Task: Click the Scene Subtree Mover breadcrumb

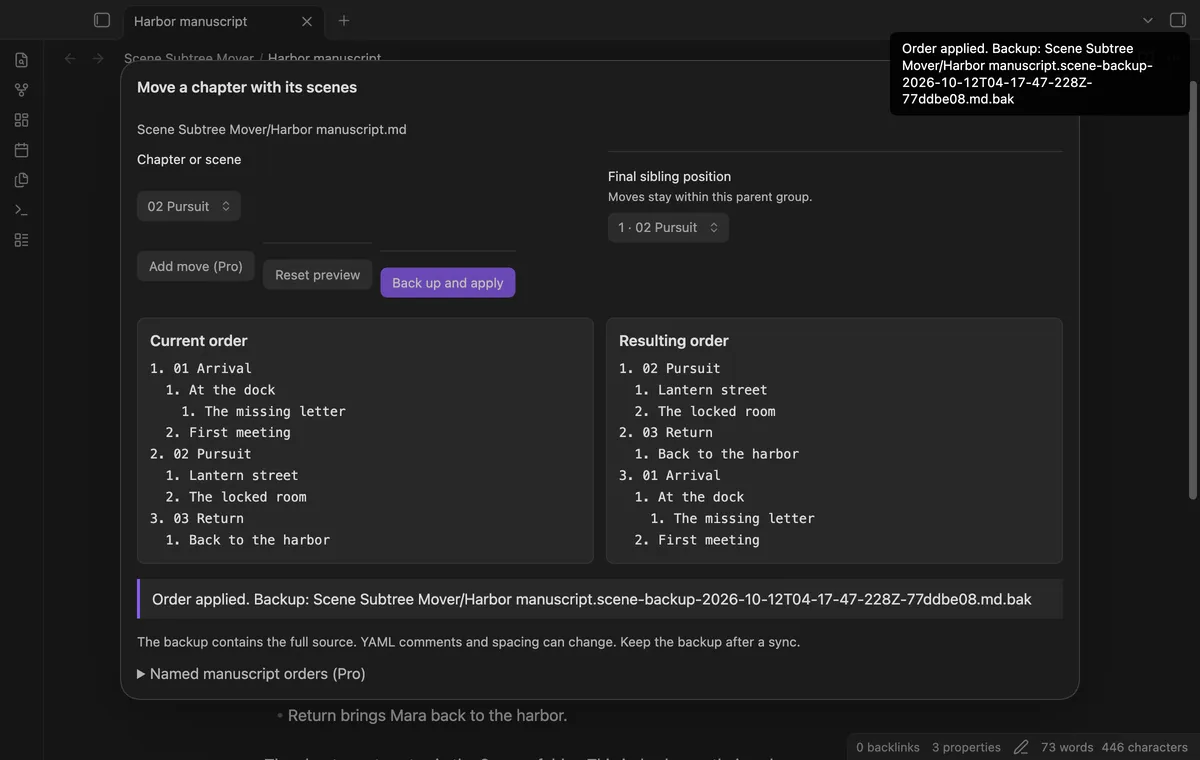Action: tap(189, 58)
